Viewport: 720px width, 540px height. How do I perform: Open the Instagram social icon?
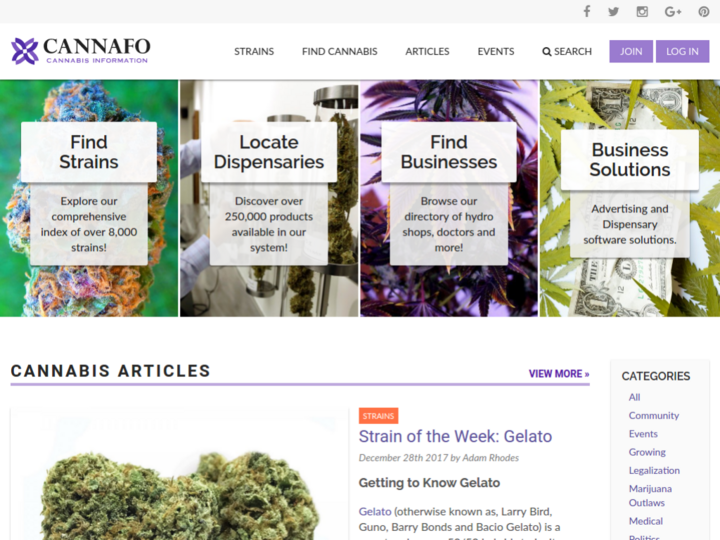(x=642, y=11)
